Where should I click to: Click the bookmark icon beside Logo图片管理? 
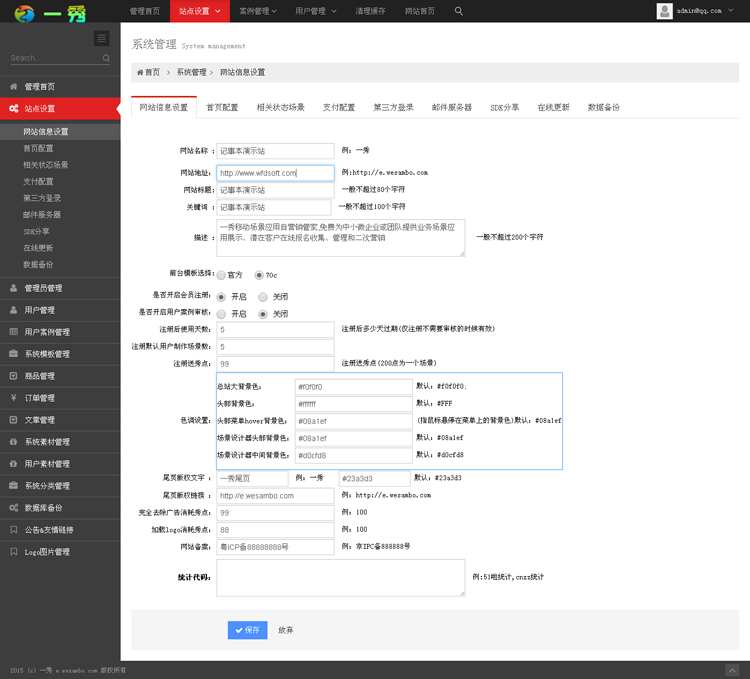[13, 552]
